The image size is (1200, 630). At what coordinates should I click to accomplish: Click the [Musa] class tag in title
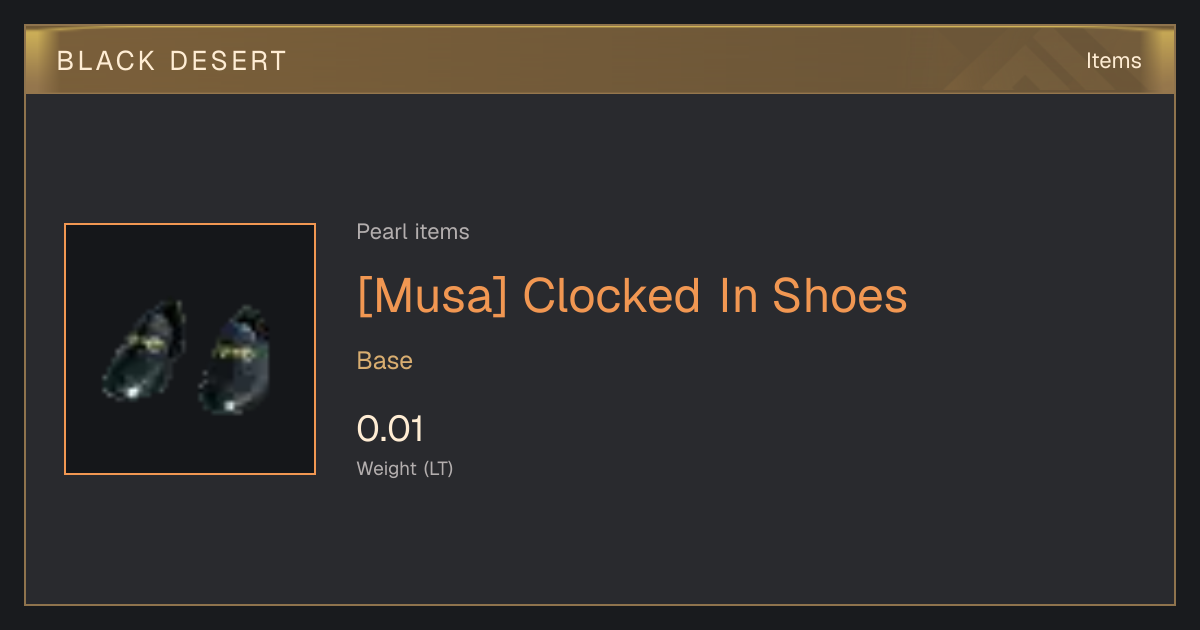[x=433, y=296]
